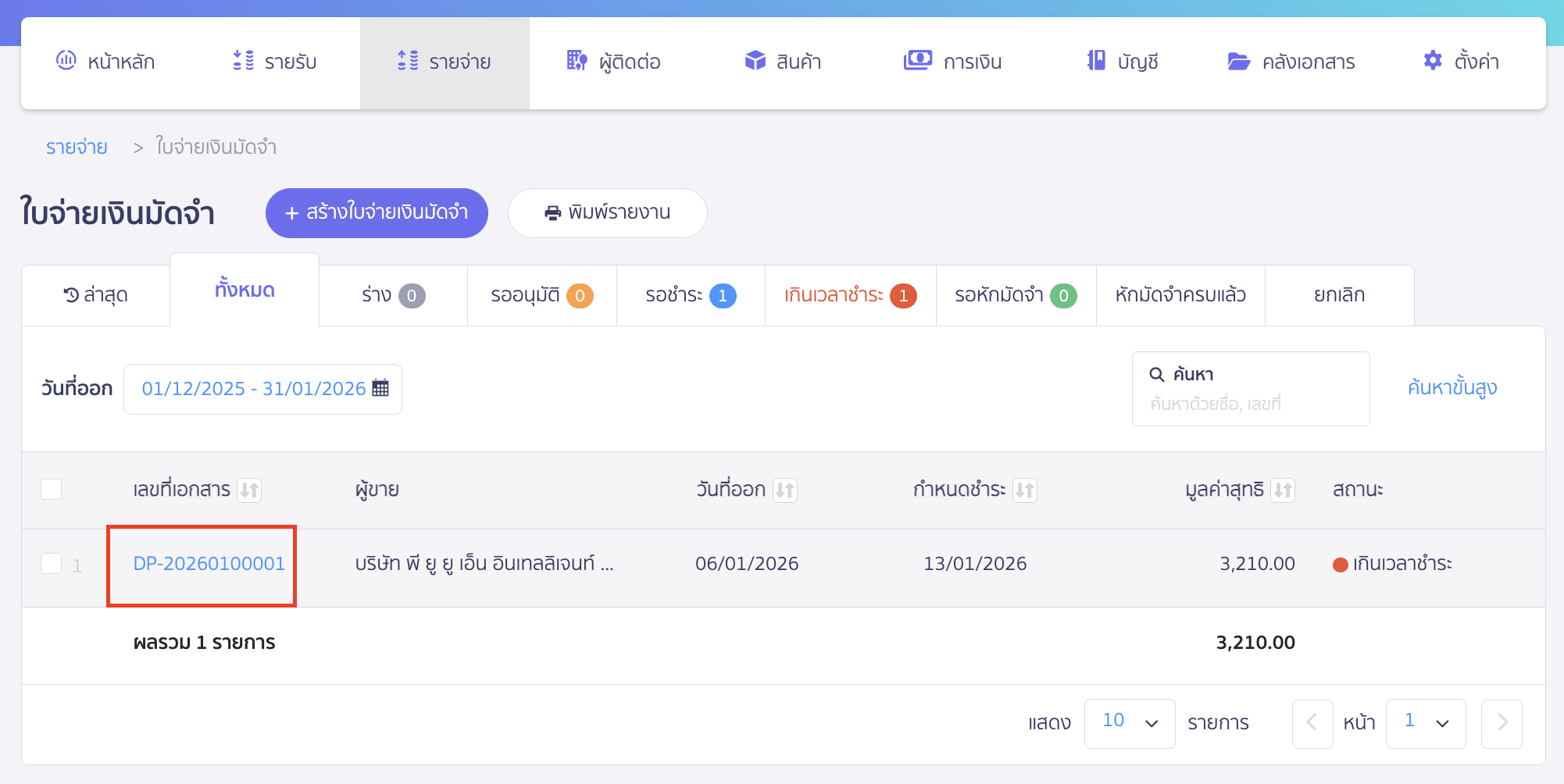Click the สินค้า products cube icon
The height and width of the screenshot is (784, 1564).
click(x=755, y=60)
